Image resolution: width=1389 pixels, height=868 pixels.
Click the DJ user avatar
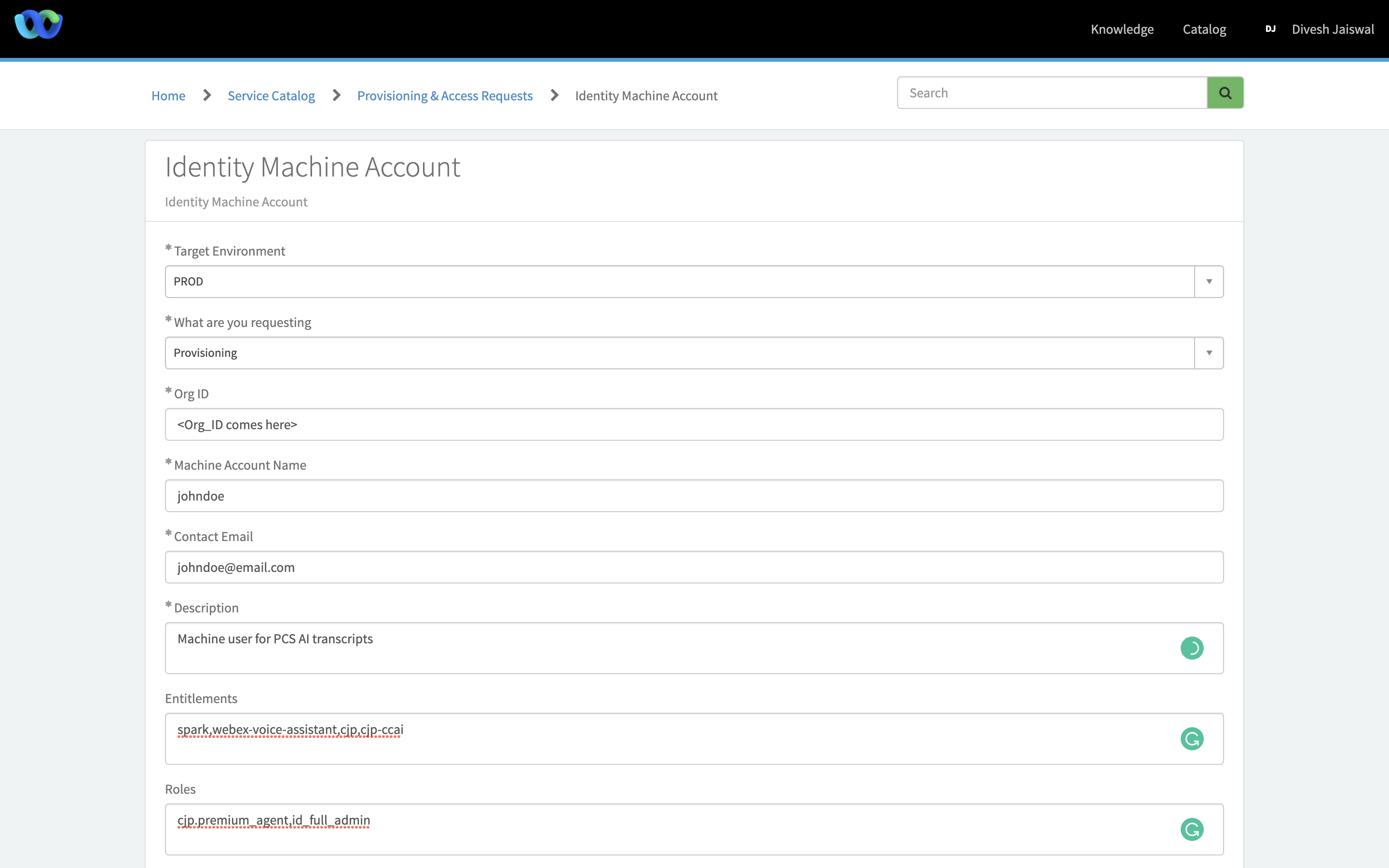pyautogui.click(x=1270, y=29)
